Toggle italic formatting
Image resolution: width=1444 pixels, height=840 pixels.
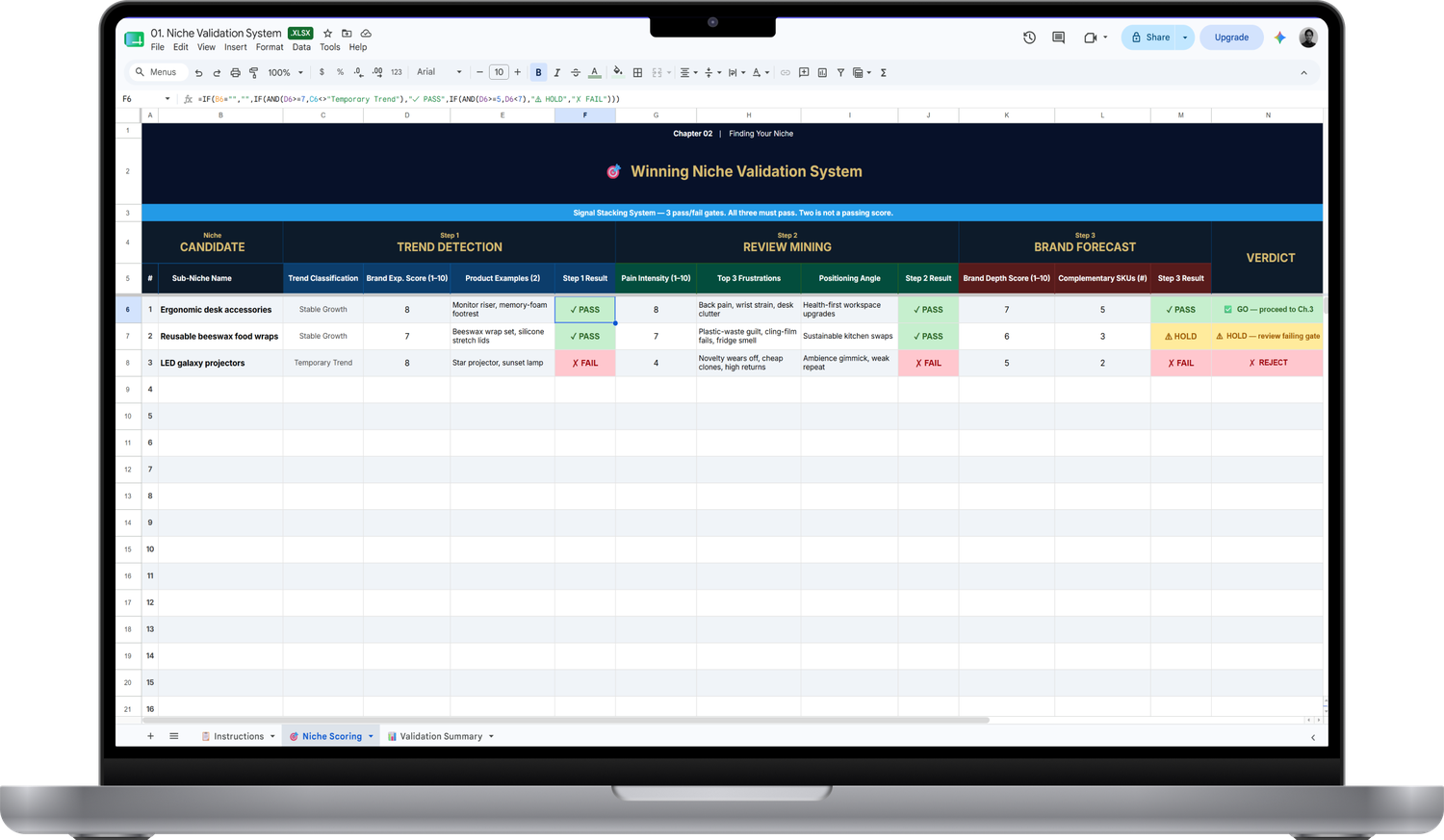point(556,72)
